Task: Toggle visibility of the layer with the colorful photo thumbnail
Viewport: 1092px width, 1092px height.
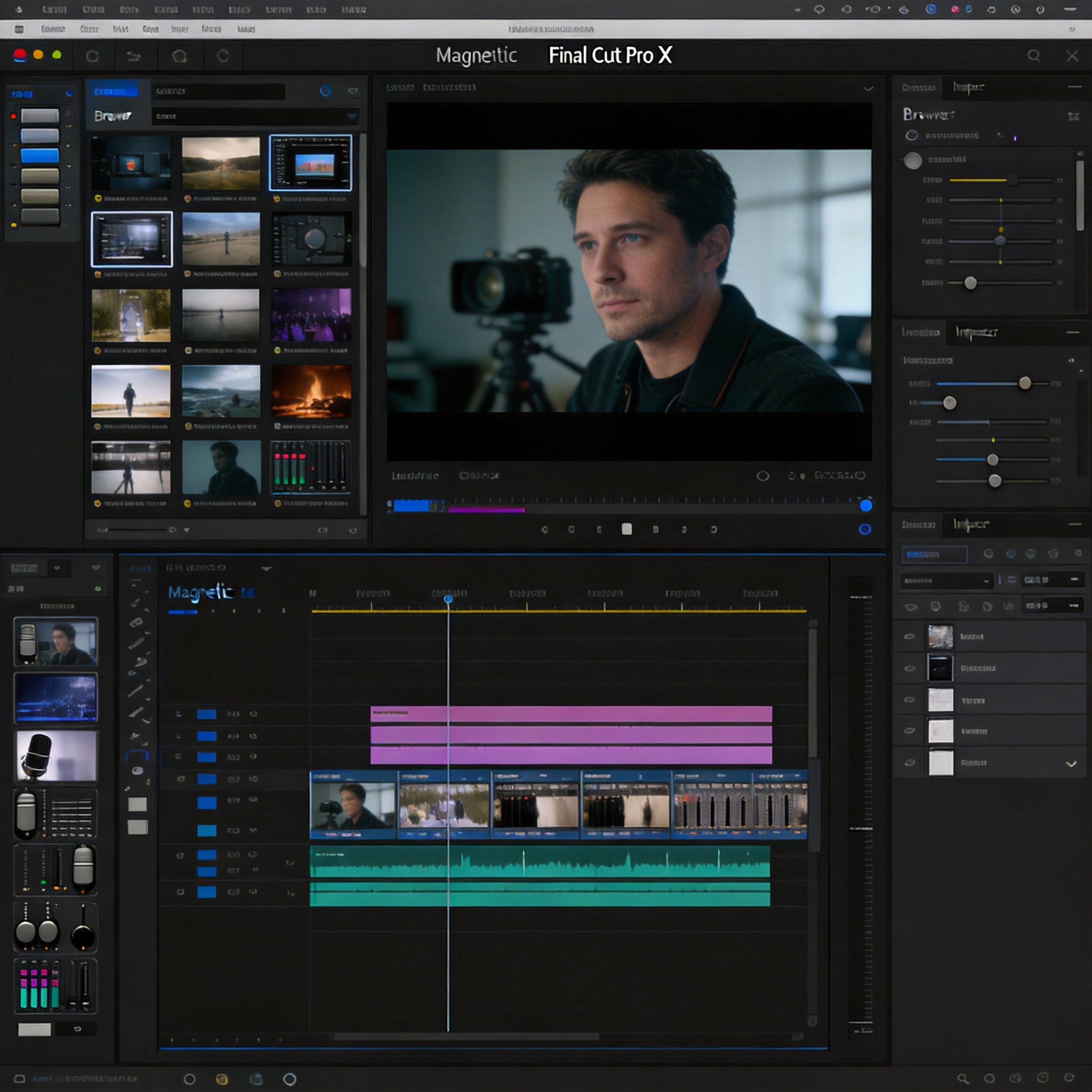Action: pyautogui.click(x=909, y=637)
